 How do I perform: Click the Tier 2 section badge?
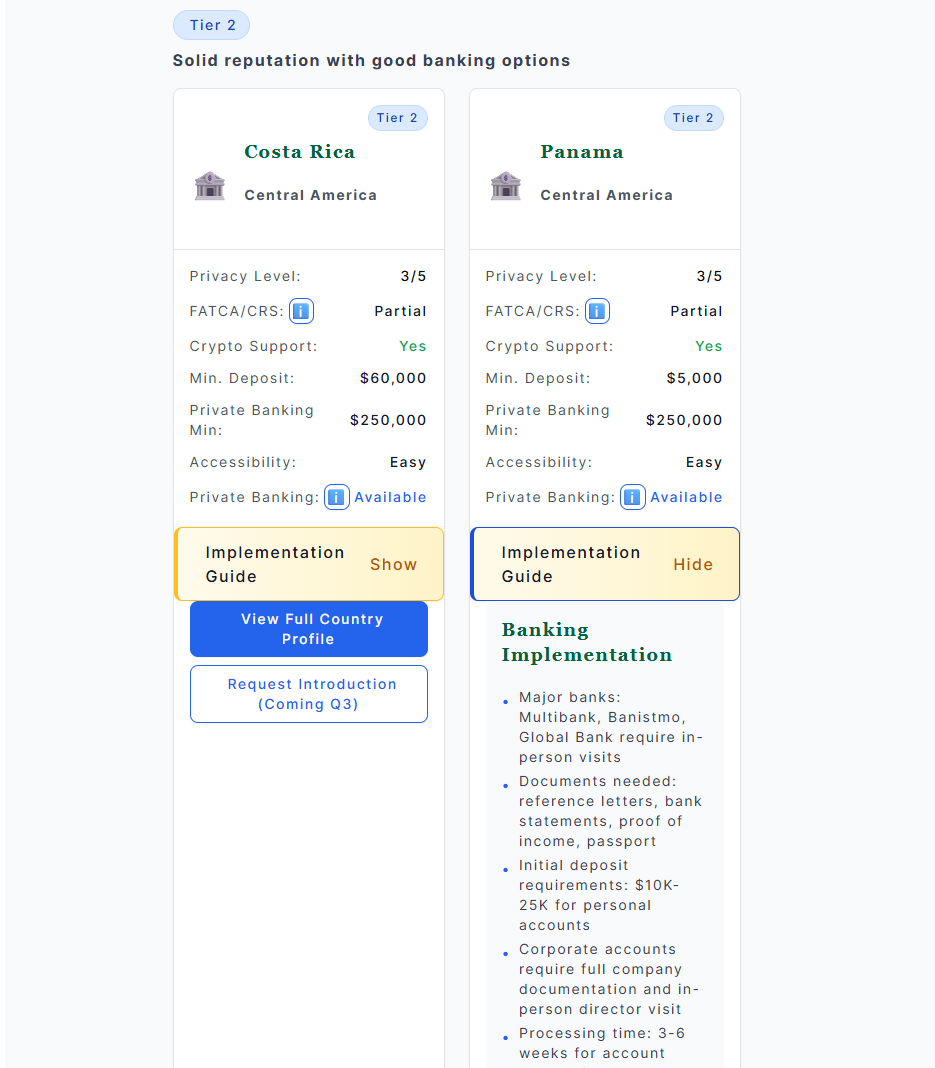pyautogui.click(x=212, y=25)
